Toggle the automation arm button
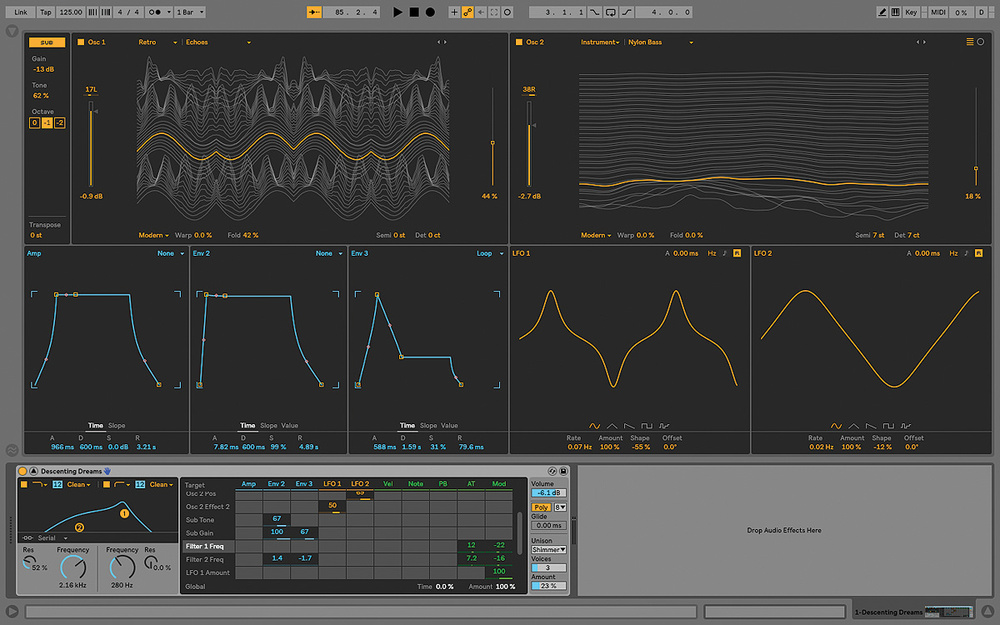Image resolution: width=1000 pixels, height=625 pixels. point(467,12)
